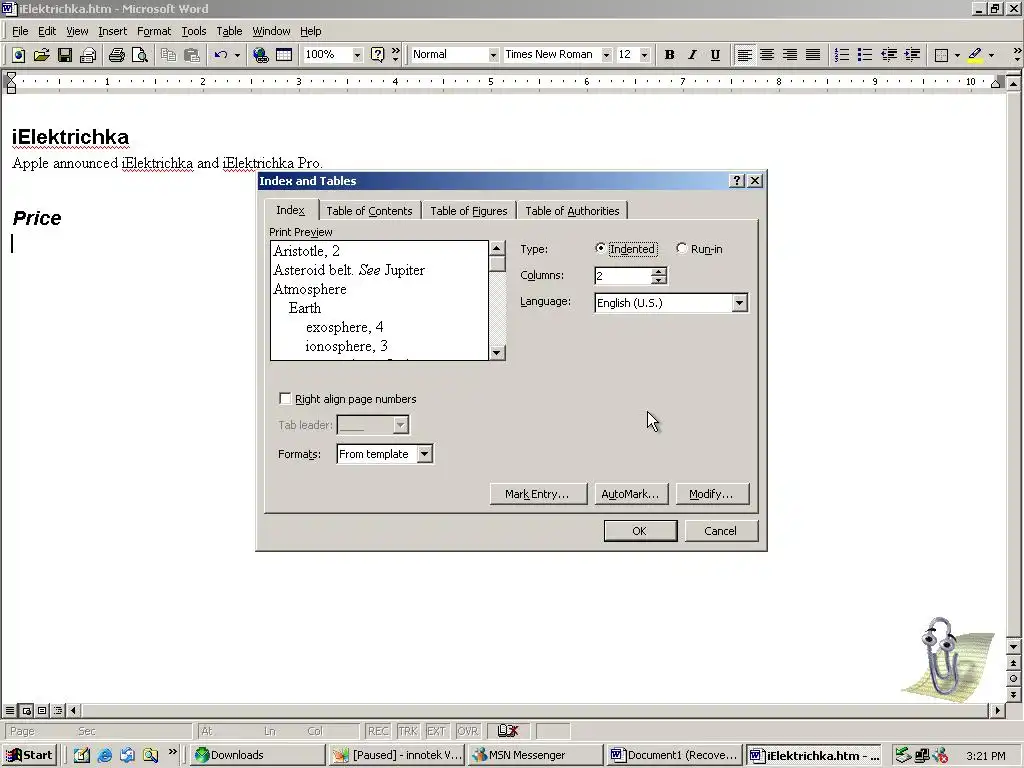
Task: Click the Print toolbar icon
Action: 117,55
